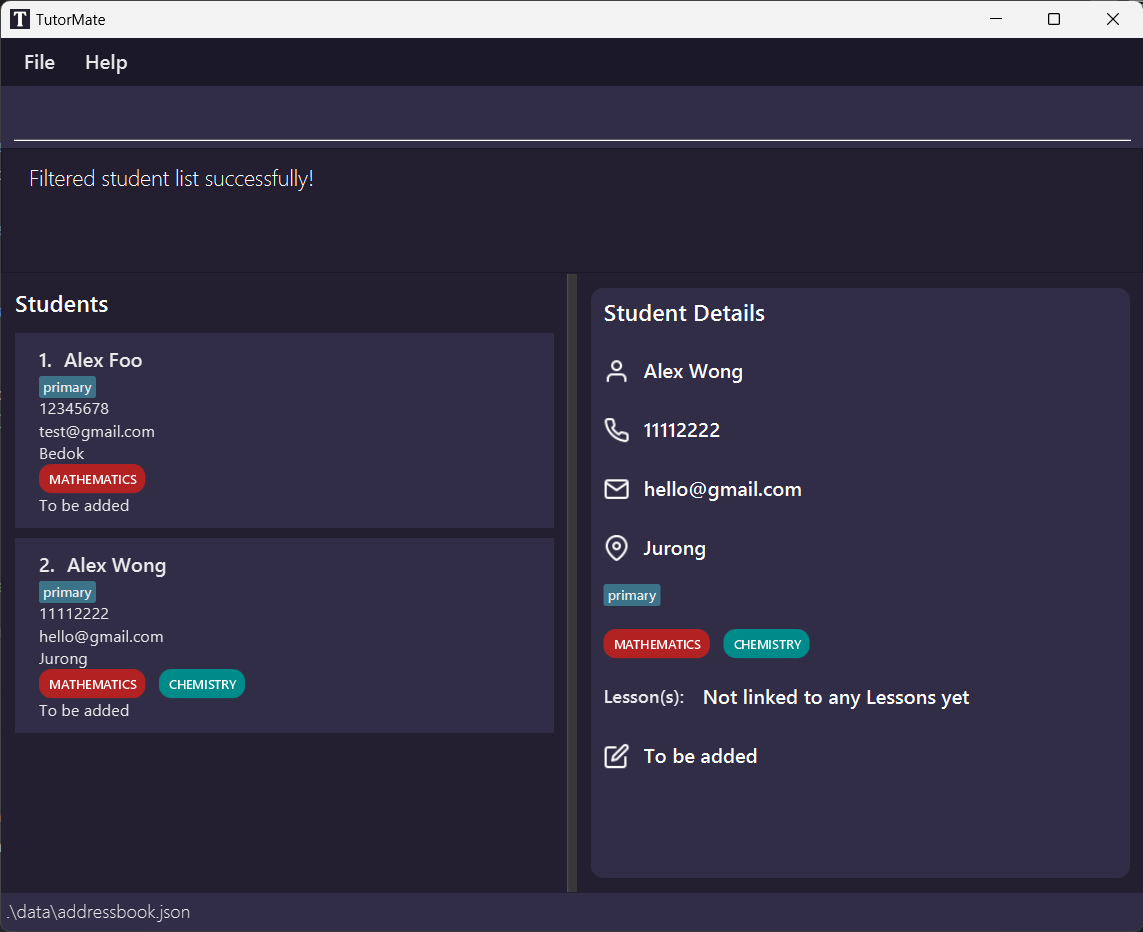Click the Student Details heading
The image size is (1143, 932).
684,313
